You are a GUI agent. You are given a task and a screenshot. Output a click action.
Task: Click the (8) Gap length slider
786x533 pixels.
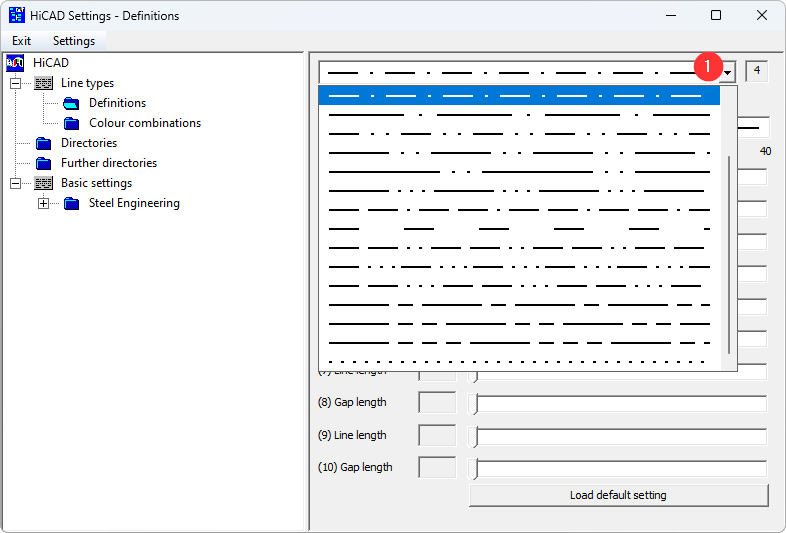[x=618, y=404]
